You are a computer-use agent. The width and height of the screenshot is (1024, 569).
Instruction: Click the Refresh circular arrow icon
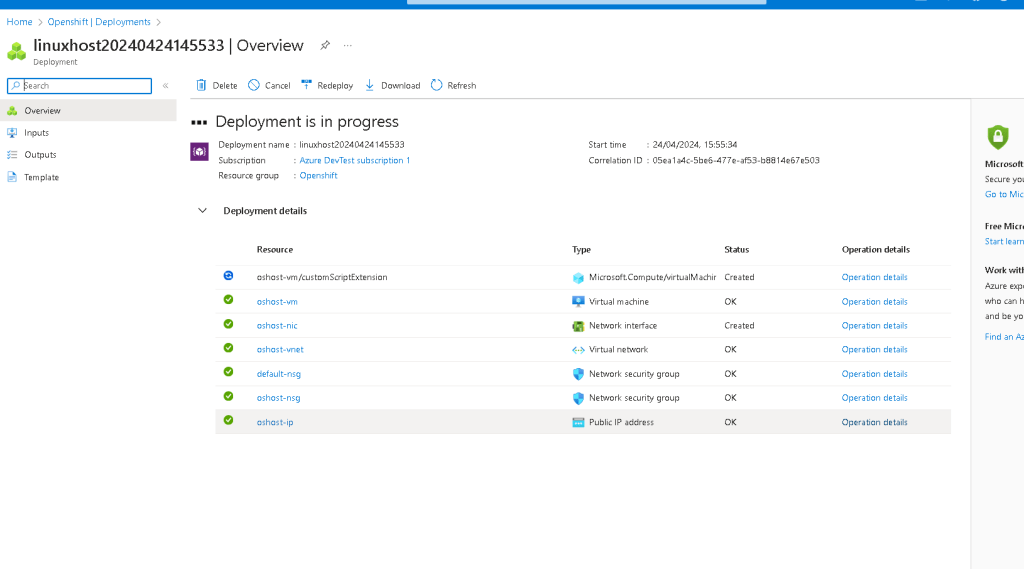(x=436, y=85)
